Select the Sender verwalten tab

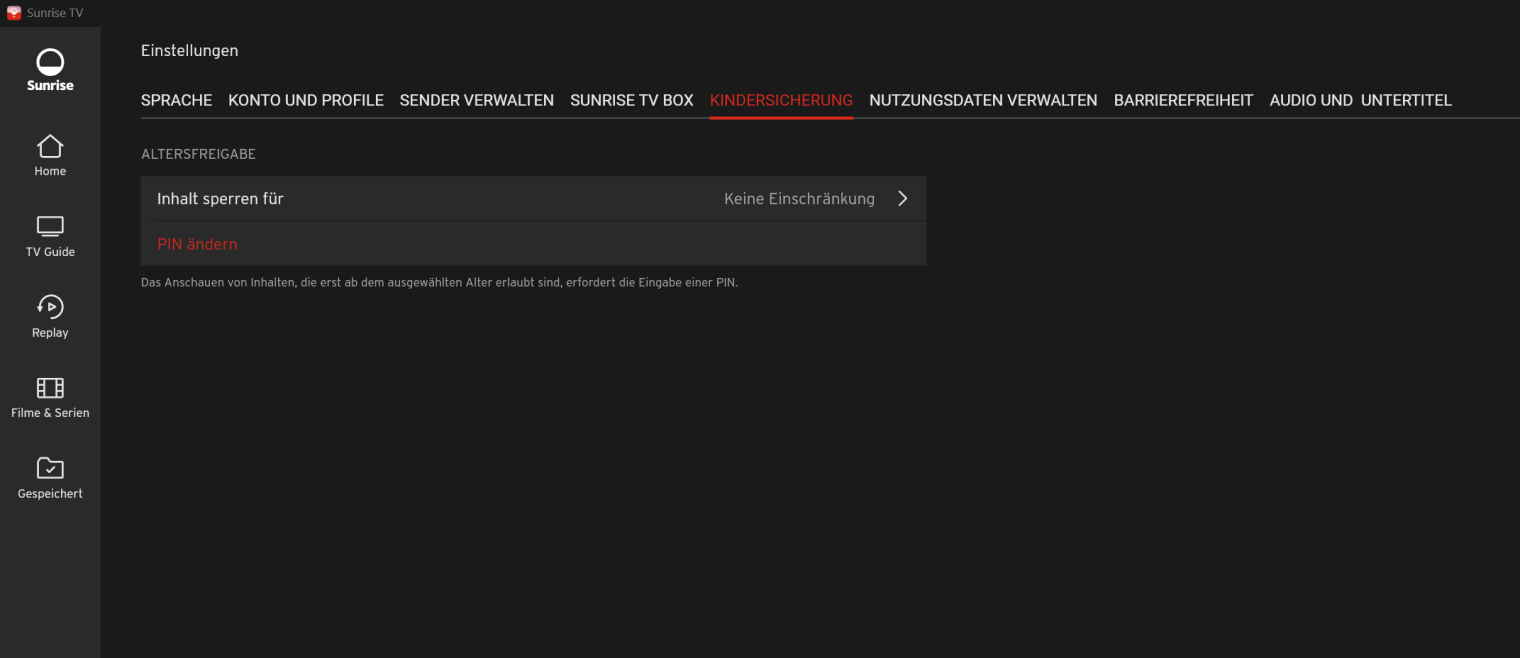click(x=477, y=100)
